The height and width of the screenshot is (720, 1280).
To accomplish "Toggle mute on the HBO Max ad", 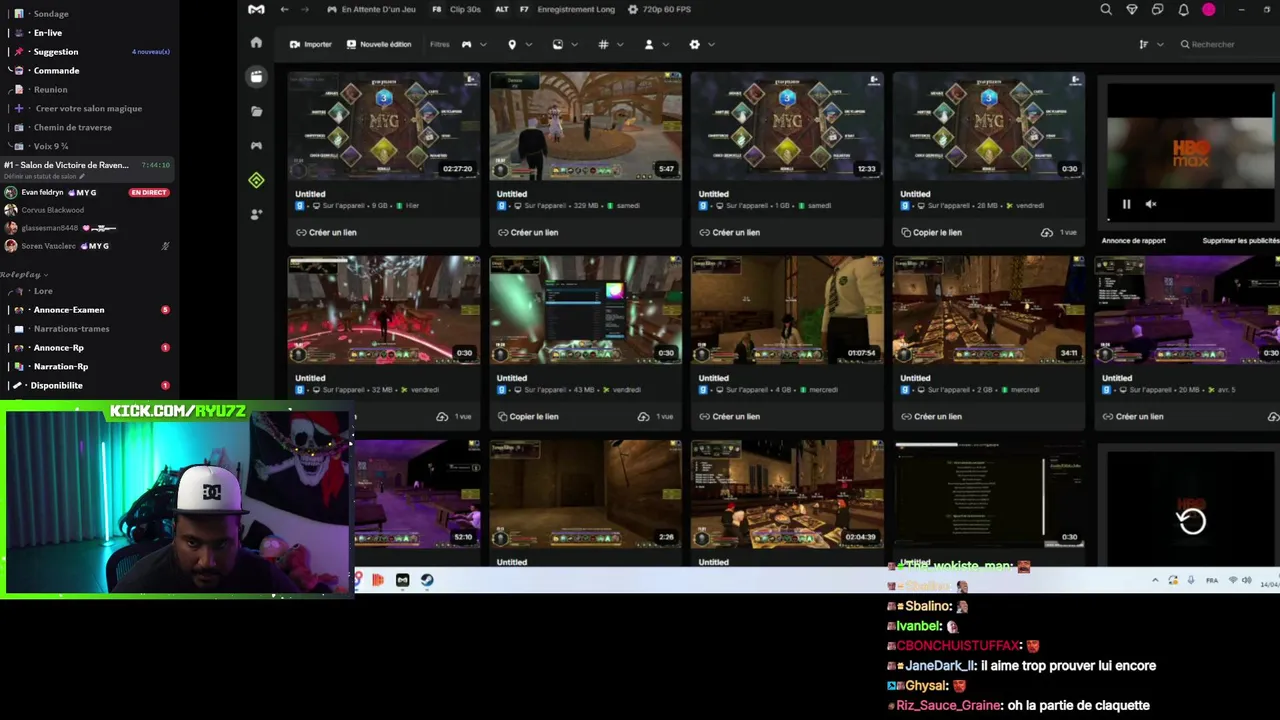I will click(1151, 204).
